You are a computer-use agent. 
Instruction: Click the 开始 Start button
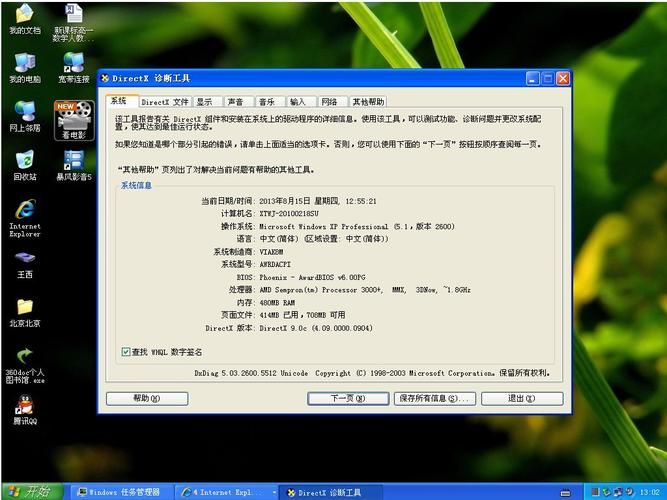point(32,492)
